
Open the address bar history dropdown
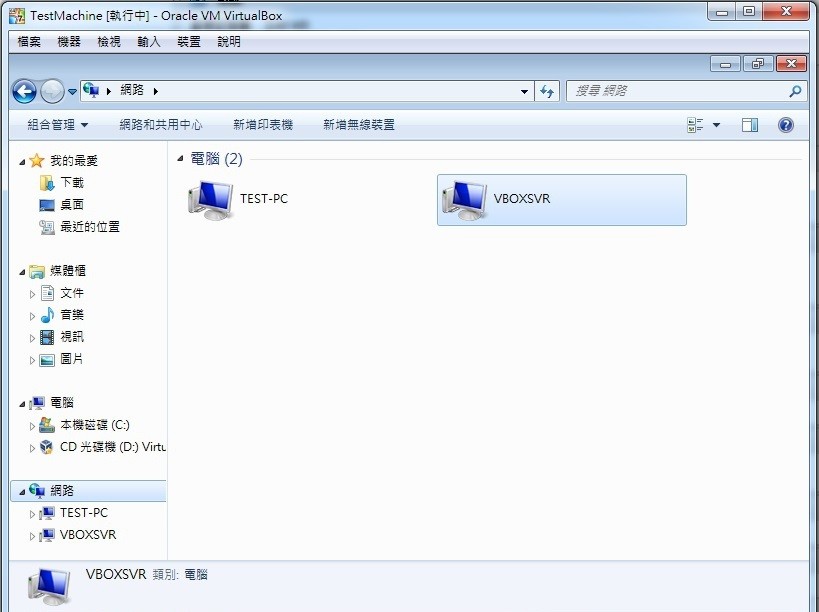[524, 91]
